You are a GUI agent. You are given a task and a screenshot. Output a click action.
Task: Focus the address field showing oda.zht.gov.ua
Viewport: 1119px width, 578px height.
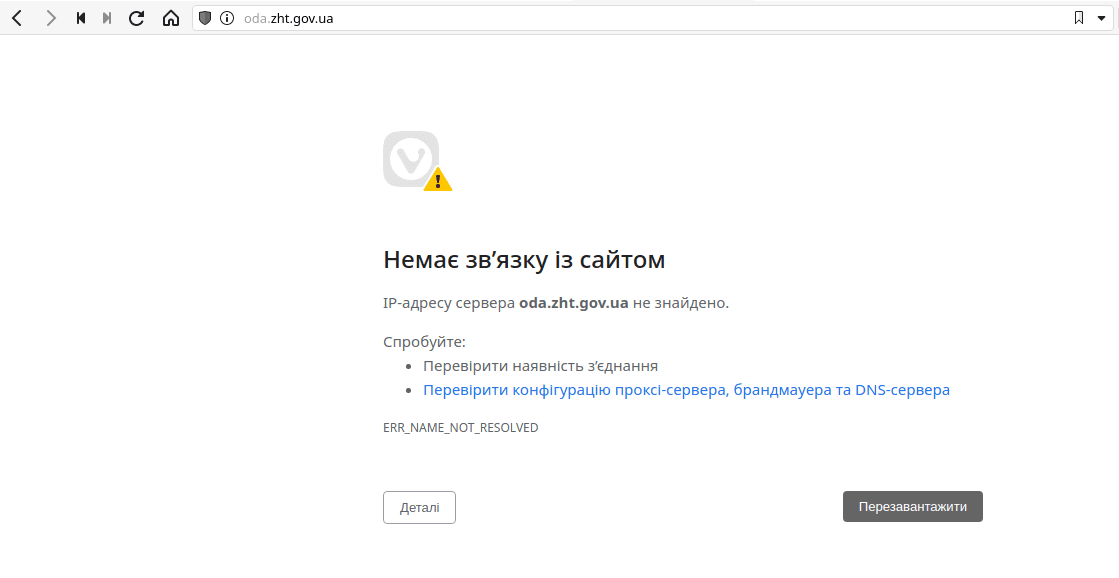coord(600,18)
